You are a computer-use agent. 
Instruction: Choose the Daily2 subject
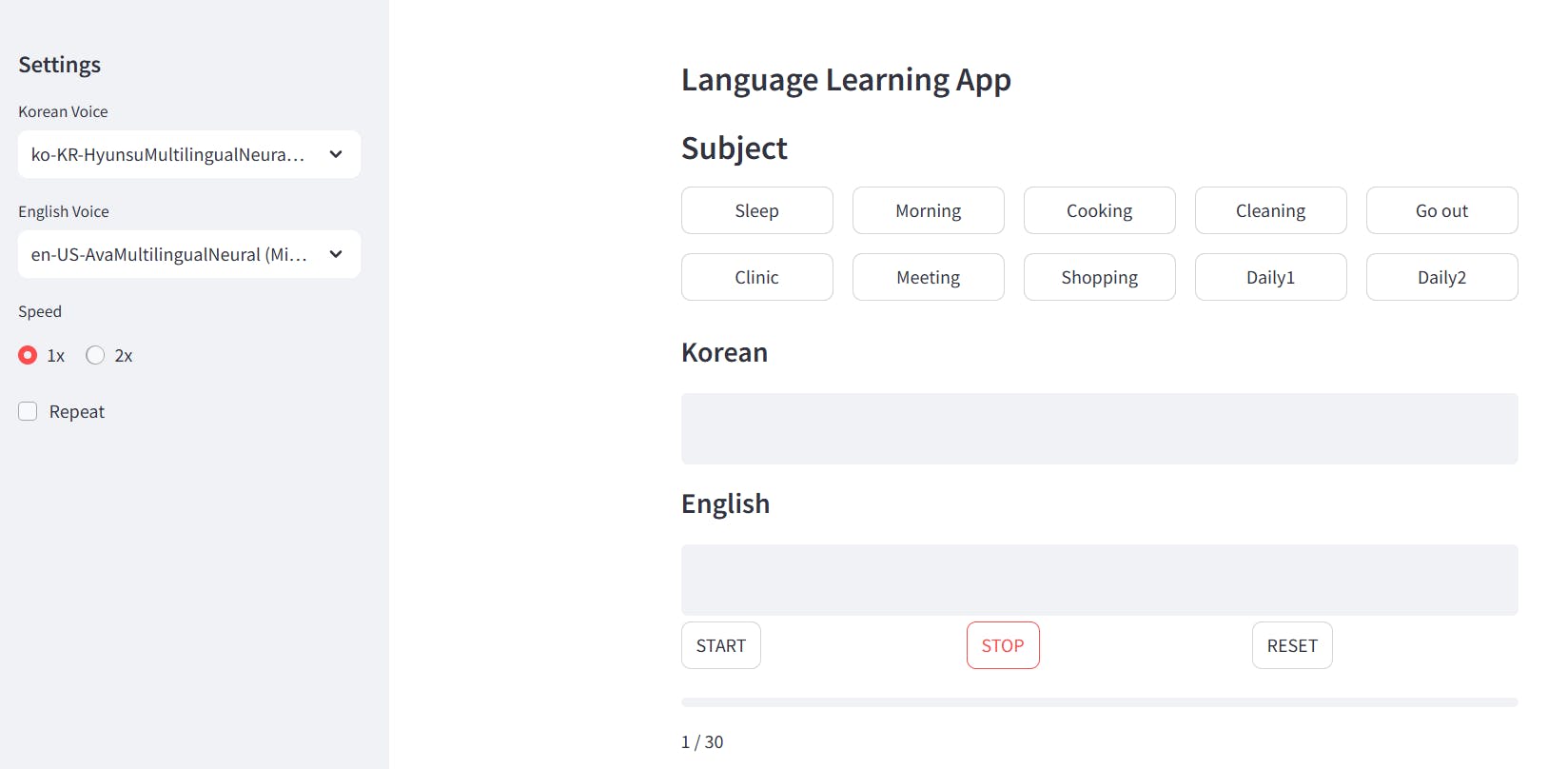(x=1442, y=277)
